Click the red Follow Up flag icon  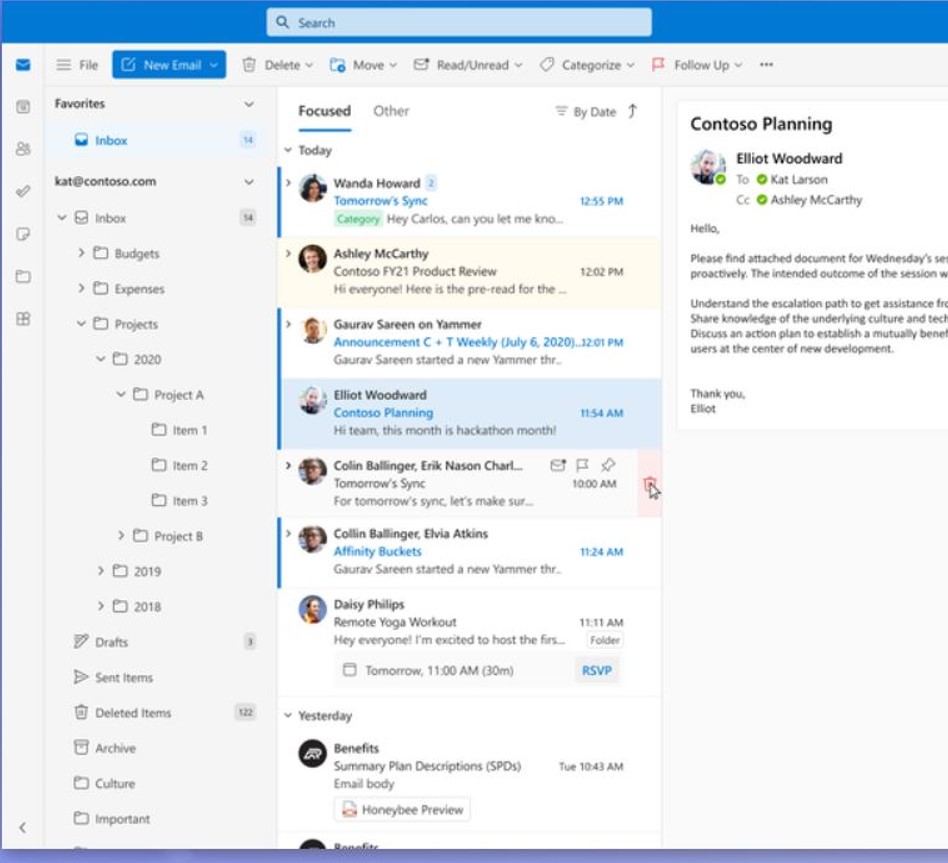[x=658, y=64]
